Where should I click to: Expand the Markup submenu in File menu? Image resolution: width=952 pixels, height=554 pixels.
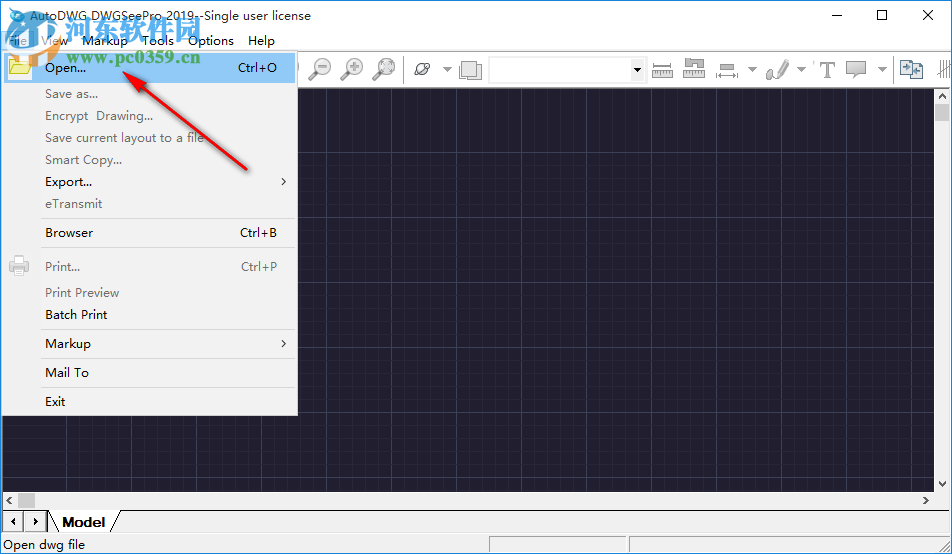(x=149, y=344)
